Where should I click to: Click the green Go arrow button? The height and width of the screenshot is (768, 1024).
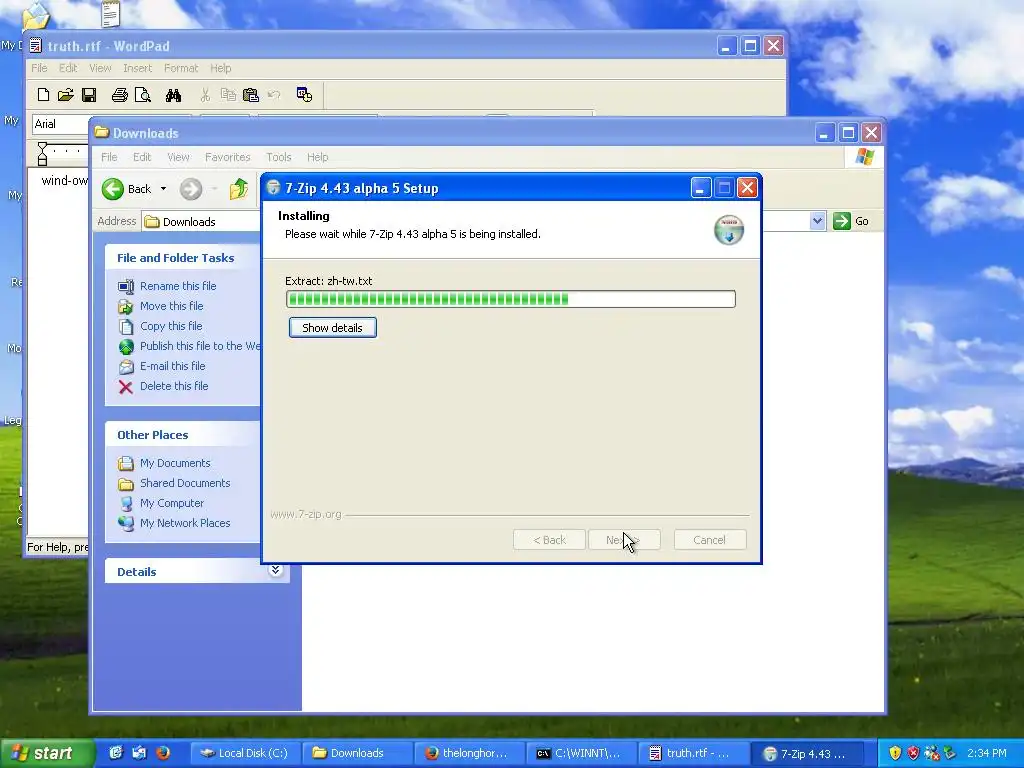(842, 221)
